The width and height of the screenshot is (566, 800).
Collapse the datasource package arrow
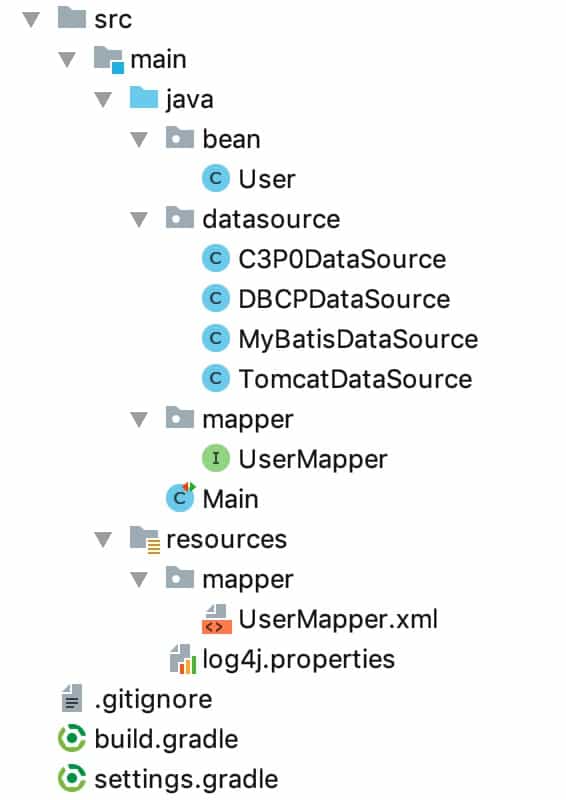coord(139,220)
